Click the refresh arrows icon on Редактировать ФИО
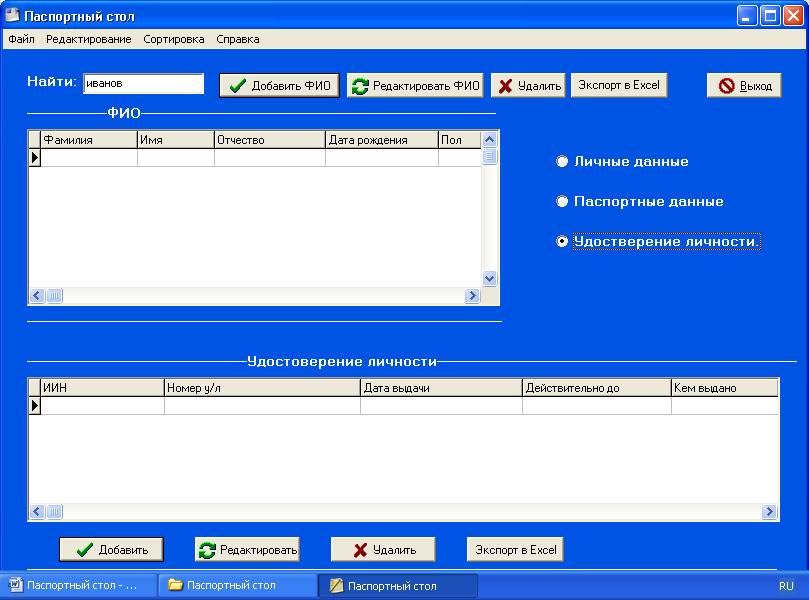 click(x=360, y=86)
